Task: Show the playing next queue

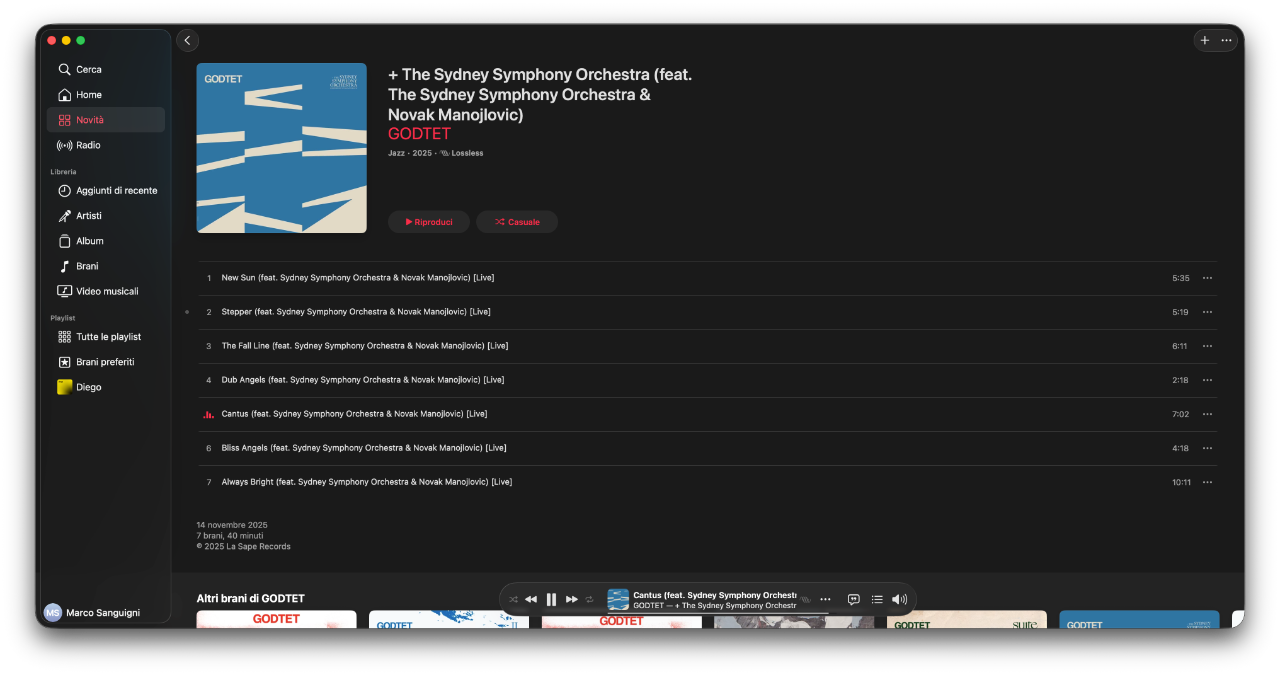Action: [877, 599]
